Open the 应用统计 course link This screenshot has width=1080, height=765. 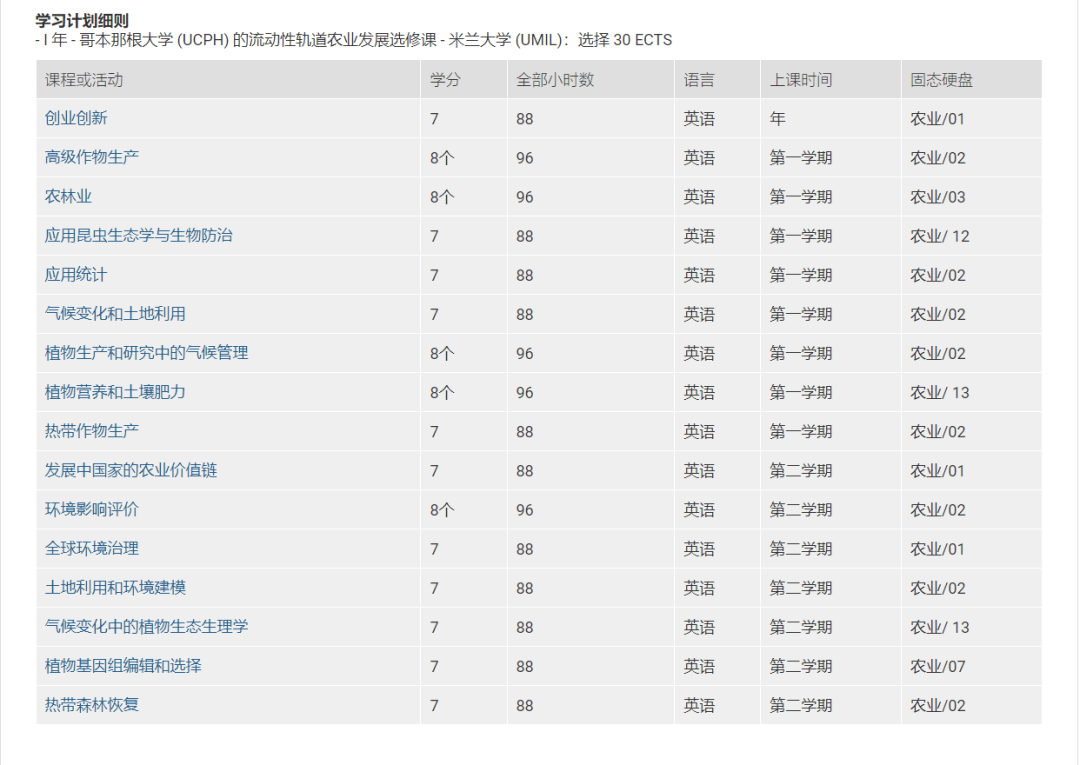pyautogui.click(x=76, y=275)
